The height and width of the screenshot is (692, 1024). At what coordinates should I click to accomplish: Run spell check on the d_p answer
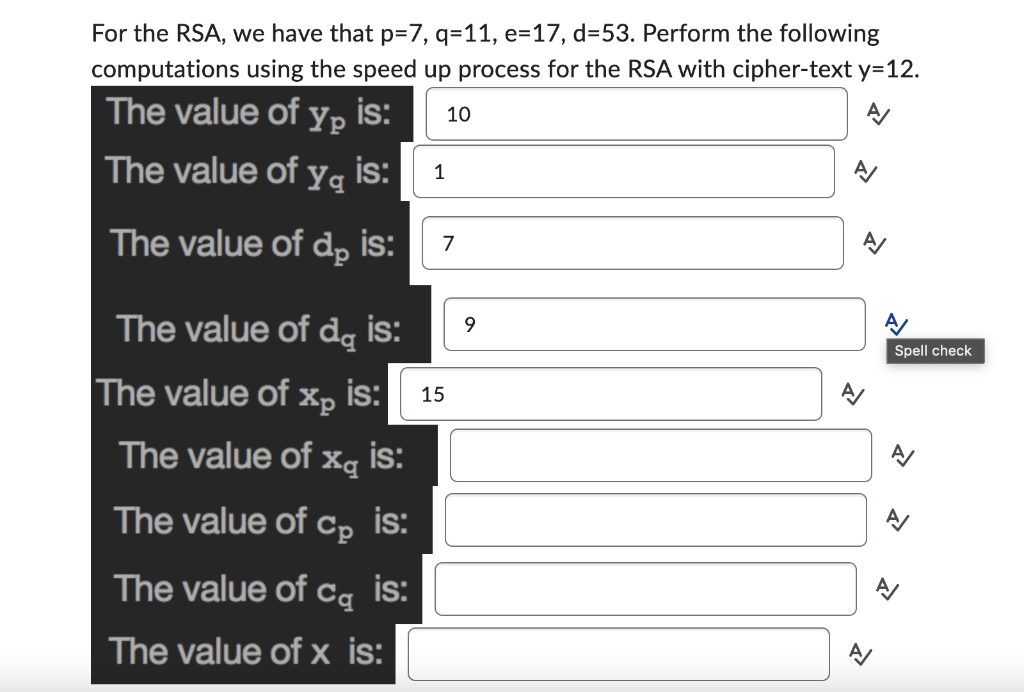point(873,242)
